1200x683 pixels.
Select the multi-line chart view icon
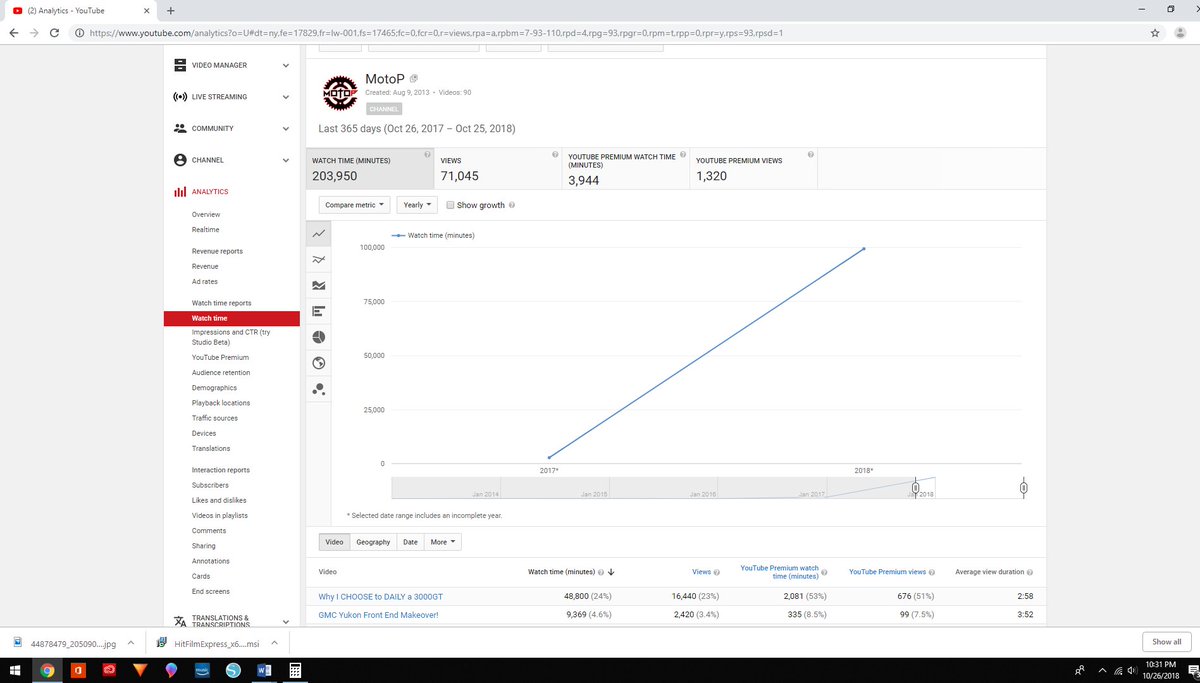(x=319, y=259)
